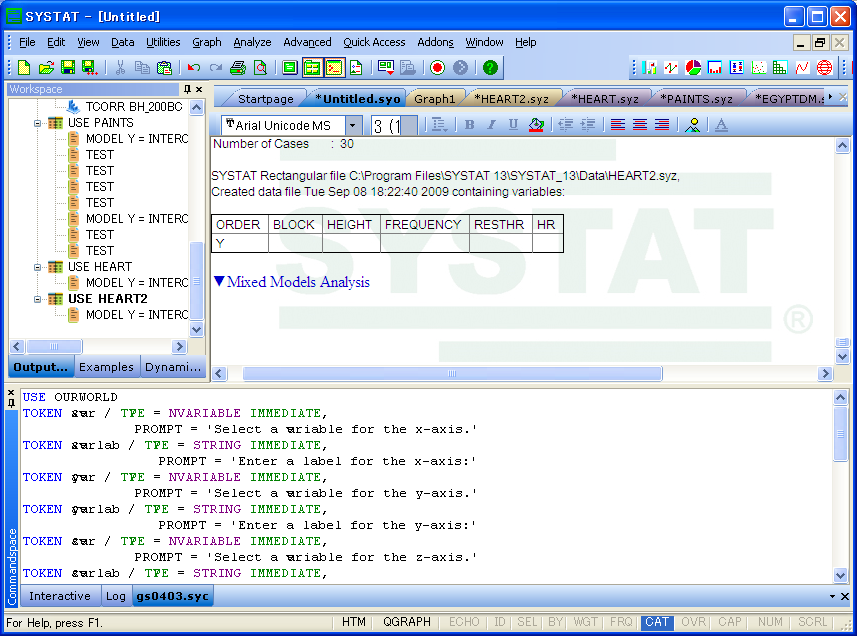Viewport: 857px width, 636px height.
Task: Undo the last action via toolbar
Action: click(x=193, y=68)
